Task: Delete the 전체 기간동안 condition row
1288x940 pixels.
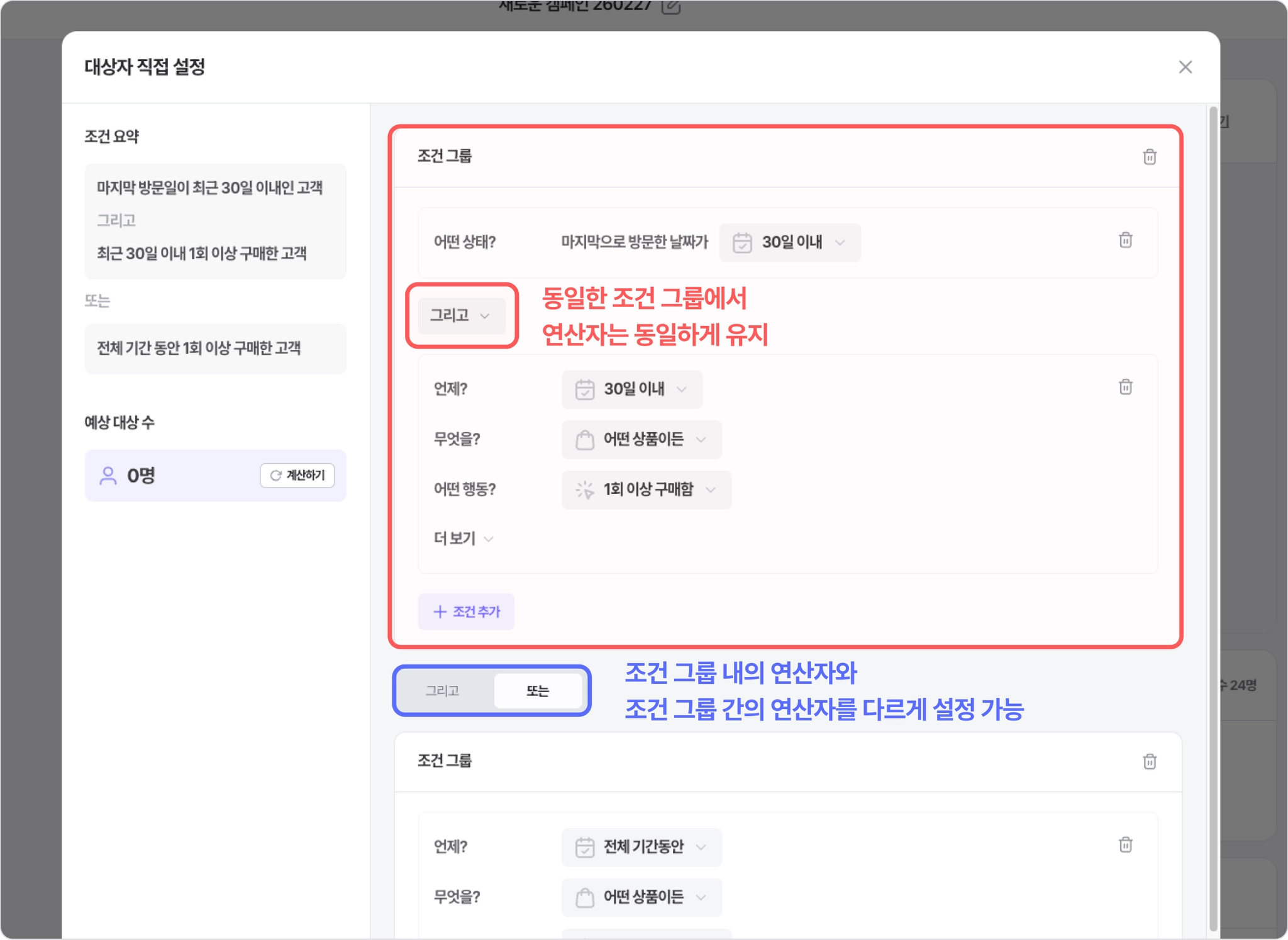Action: point(1125,844)
